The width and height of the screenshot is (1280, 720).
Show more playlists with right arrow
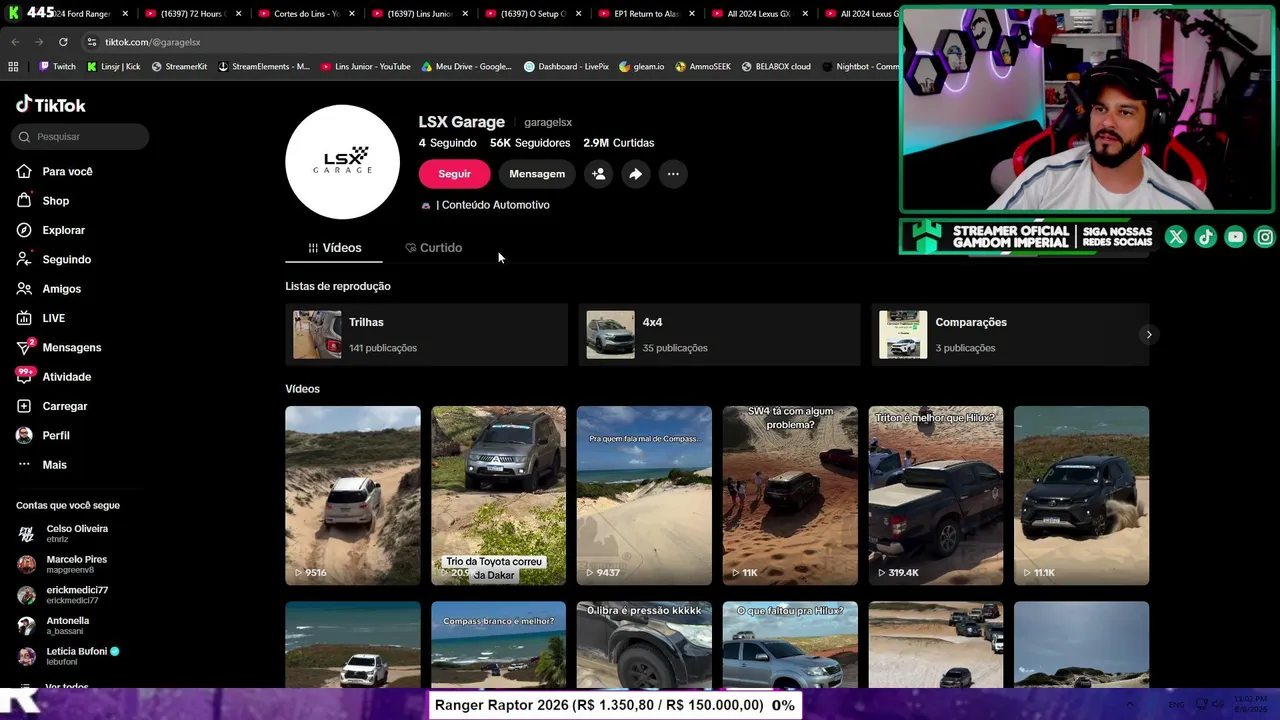tap(1148, 335)
